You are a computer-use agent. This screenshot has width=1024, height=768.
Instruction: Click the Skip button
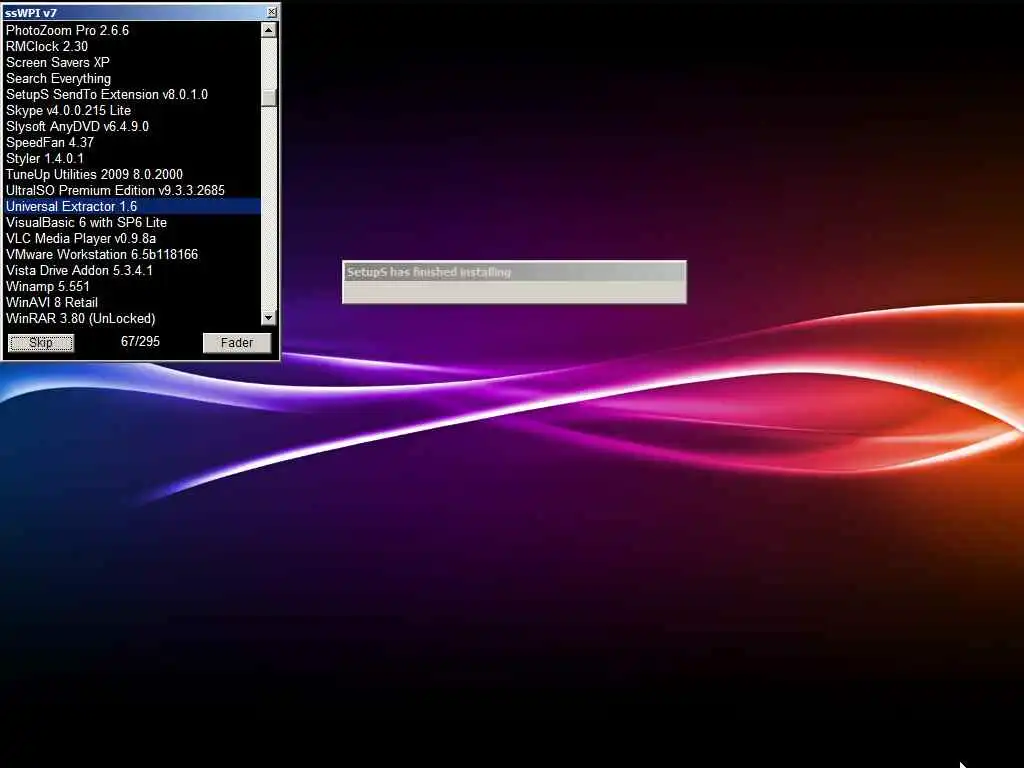pyautogui.click(x=40, y=343)
